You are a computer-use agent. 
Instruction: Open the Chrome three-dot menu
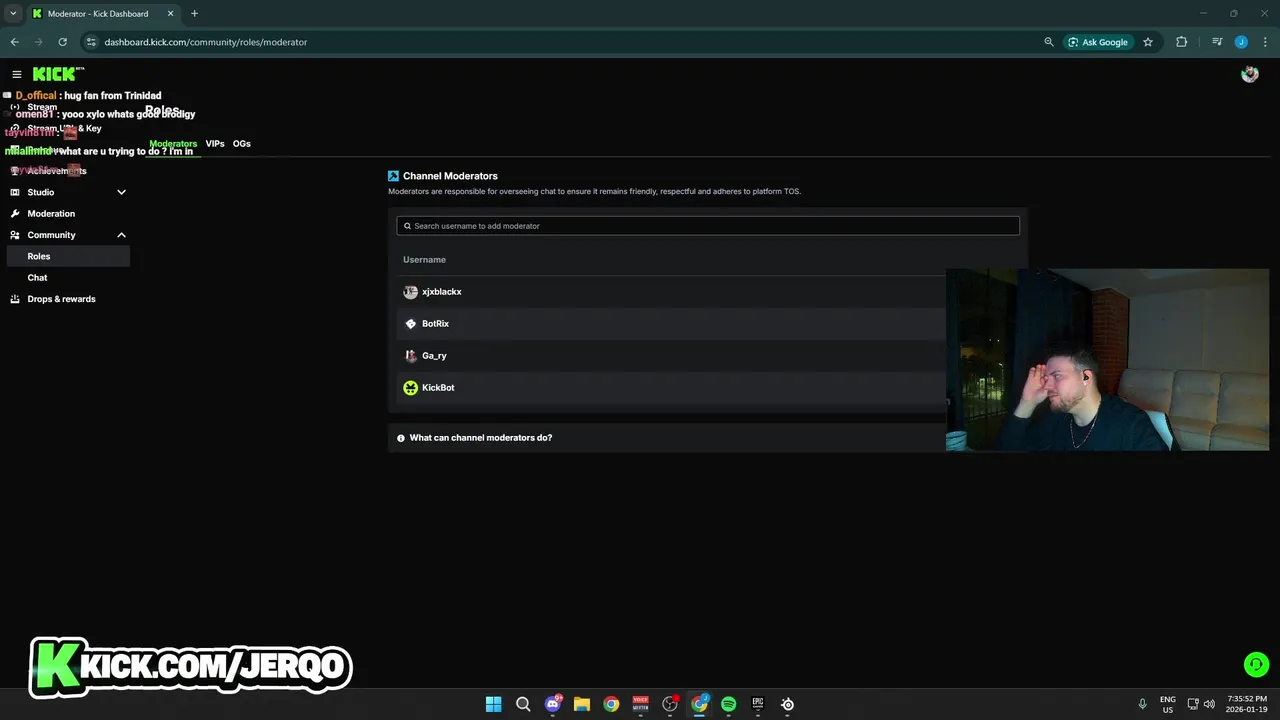click(1265, 42)
